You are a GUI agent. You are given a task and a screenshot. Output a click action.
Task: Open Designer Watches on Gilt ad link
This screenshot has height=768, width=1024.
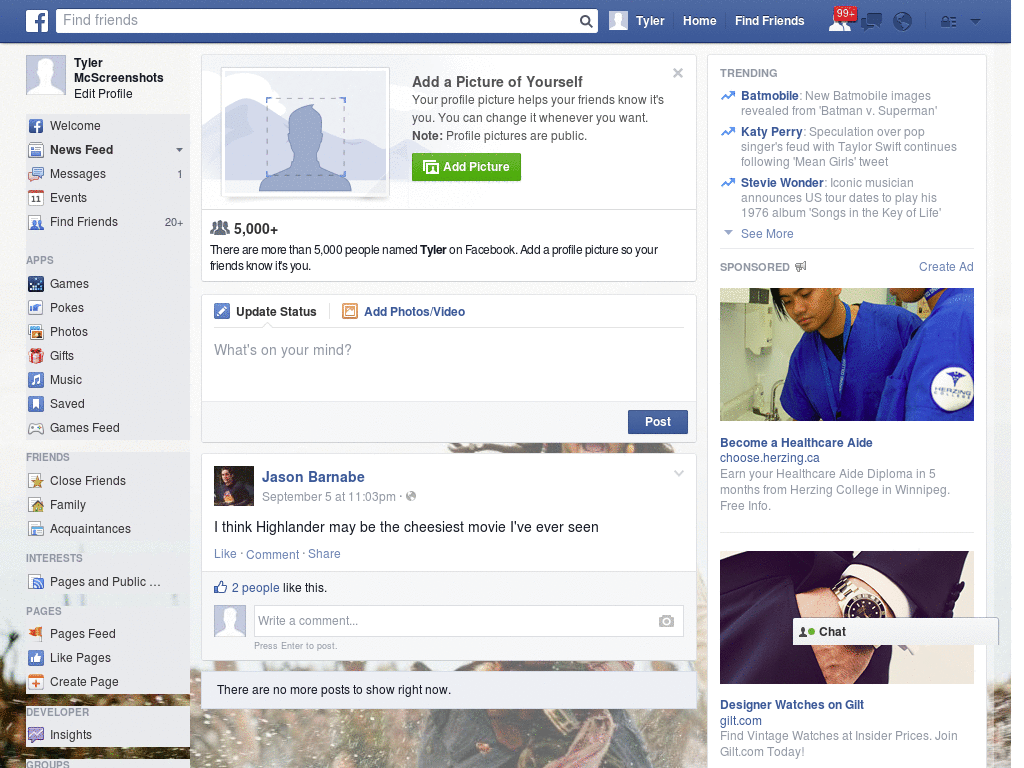tap(792, 705)
